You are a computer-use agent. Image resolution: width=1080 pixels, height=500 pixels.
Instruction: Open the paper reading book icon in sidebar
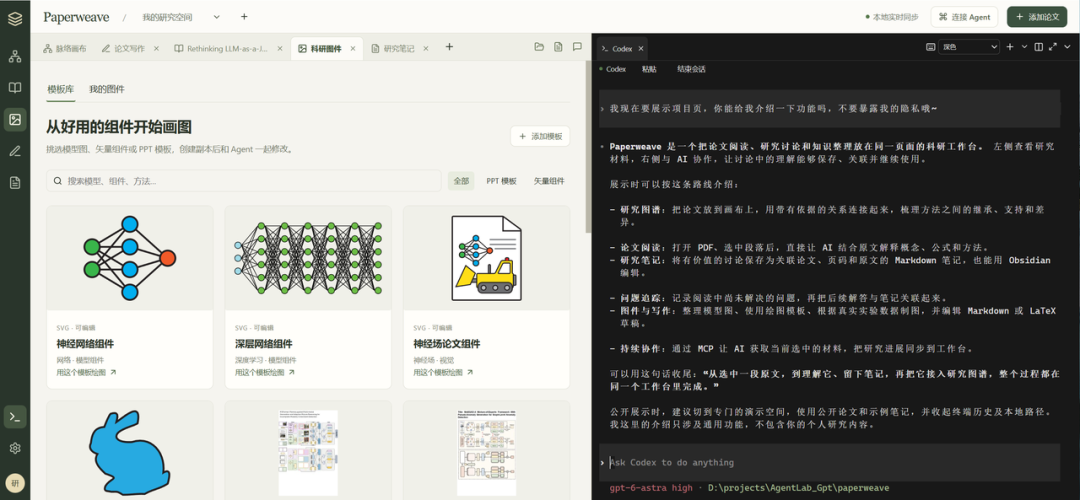point(14,88)
